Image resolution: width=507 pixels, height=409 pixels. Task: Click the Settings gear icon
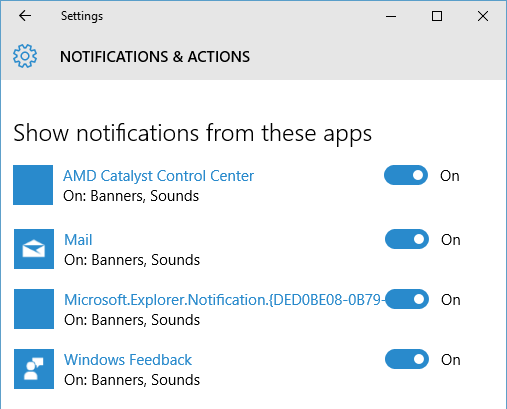point(25,56)
